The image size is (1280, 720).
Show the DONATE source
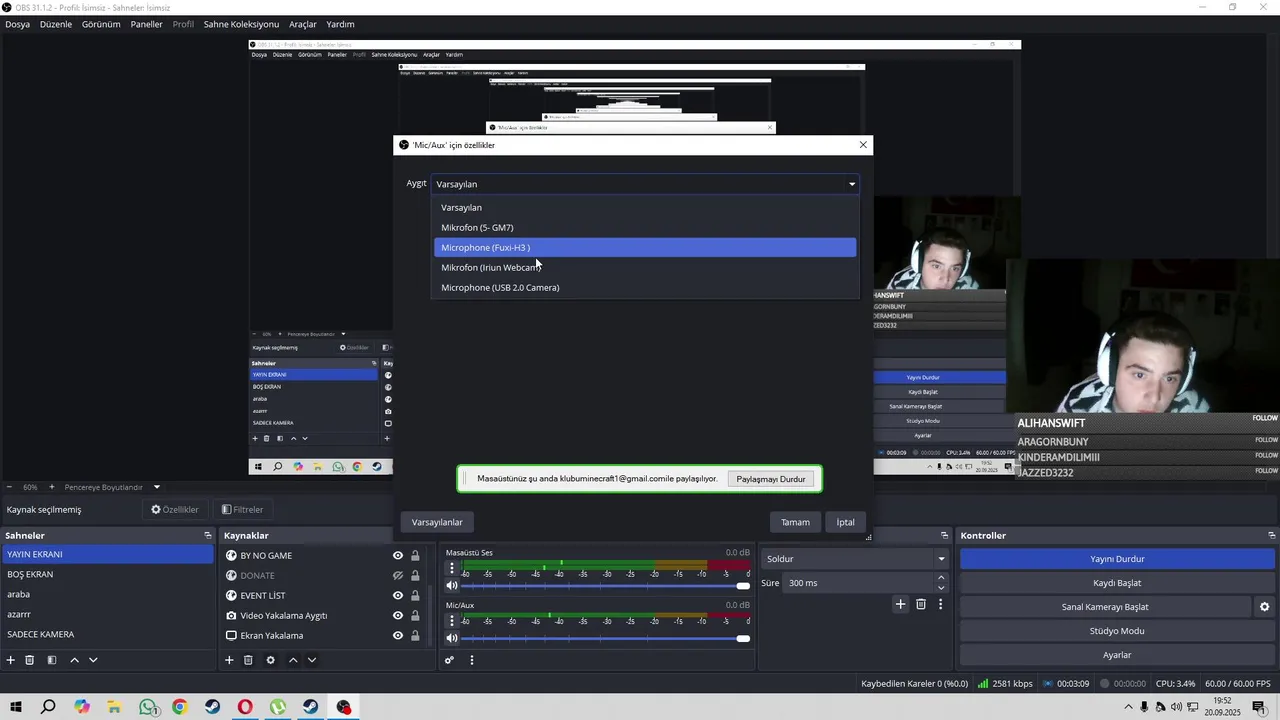pyautogui.click(x=398, y=576)
